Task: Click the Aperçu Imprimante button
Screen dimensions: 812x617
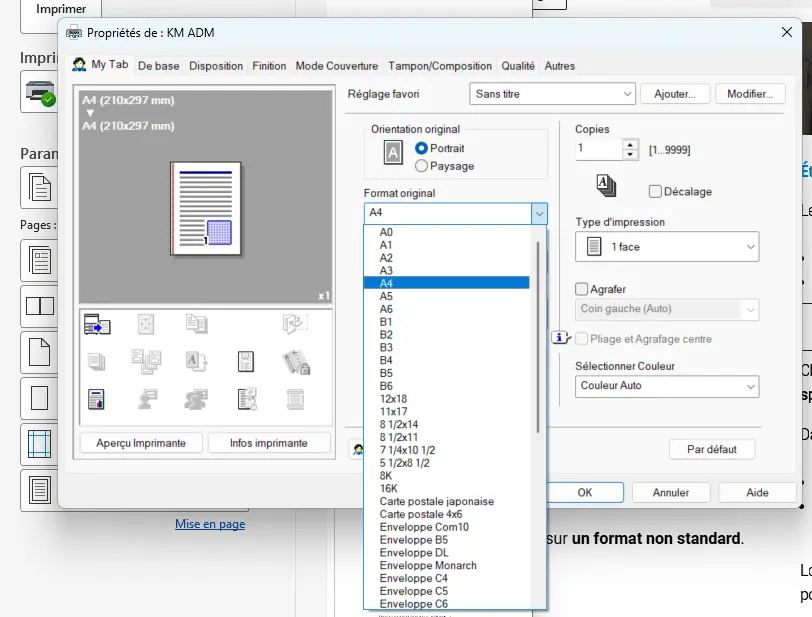Action: tap(140, 442)
